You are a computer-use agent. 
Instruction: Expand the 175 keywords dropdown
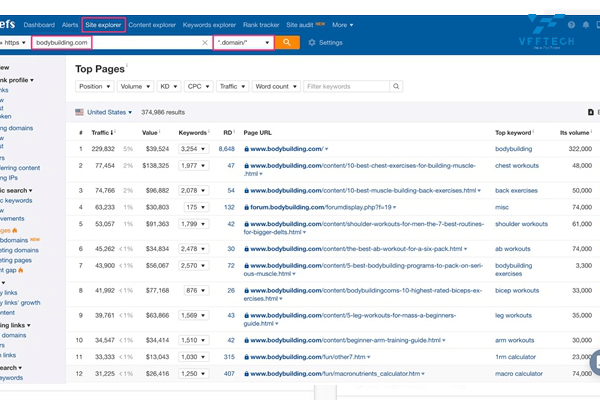coord(196,207)
